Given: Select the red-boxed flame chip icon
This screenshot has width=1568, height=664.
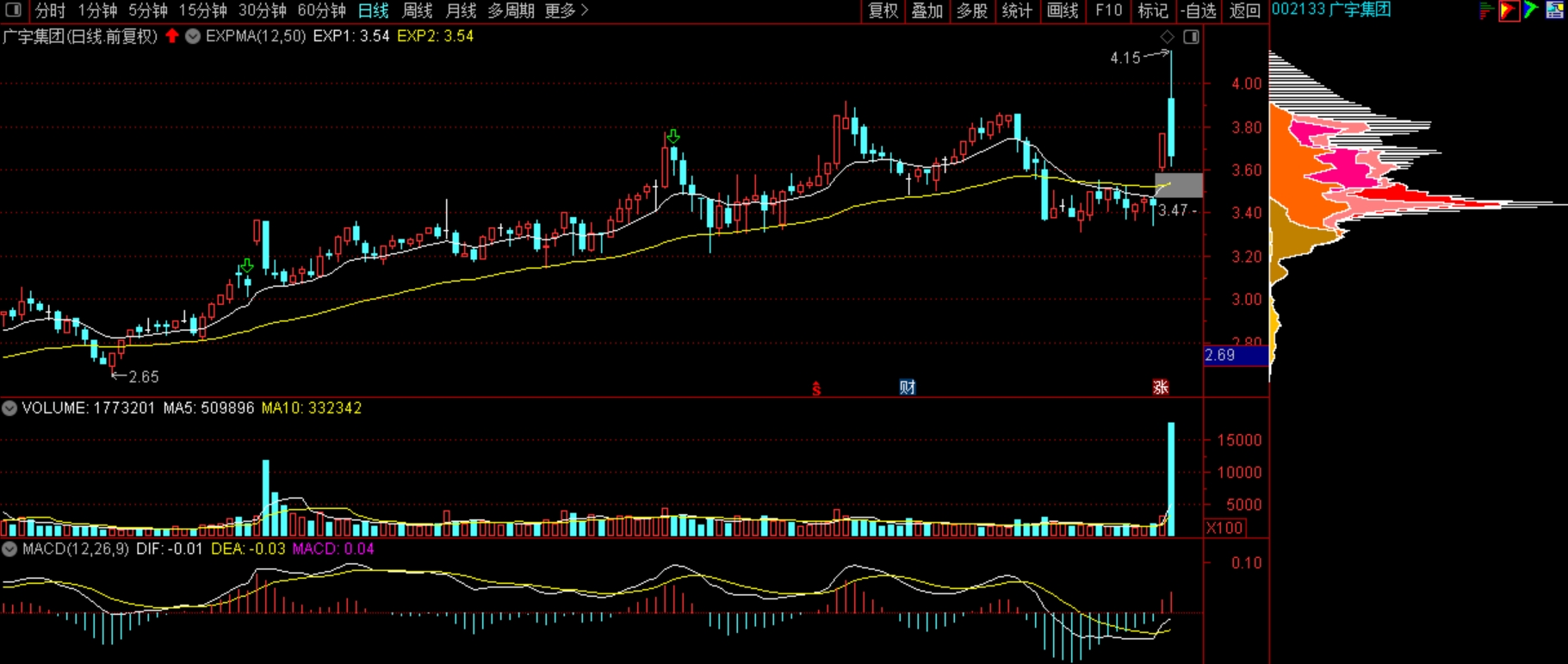Looking at the screenshot, I should [1509, 10].
